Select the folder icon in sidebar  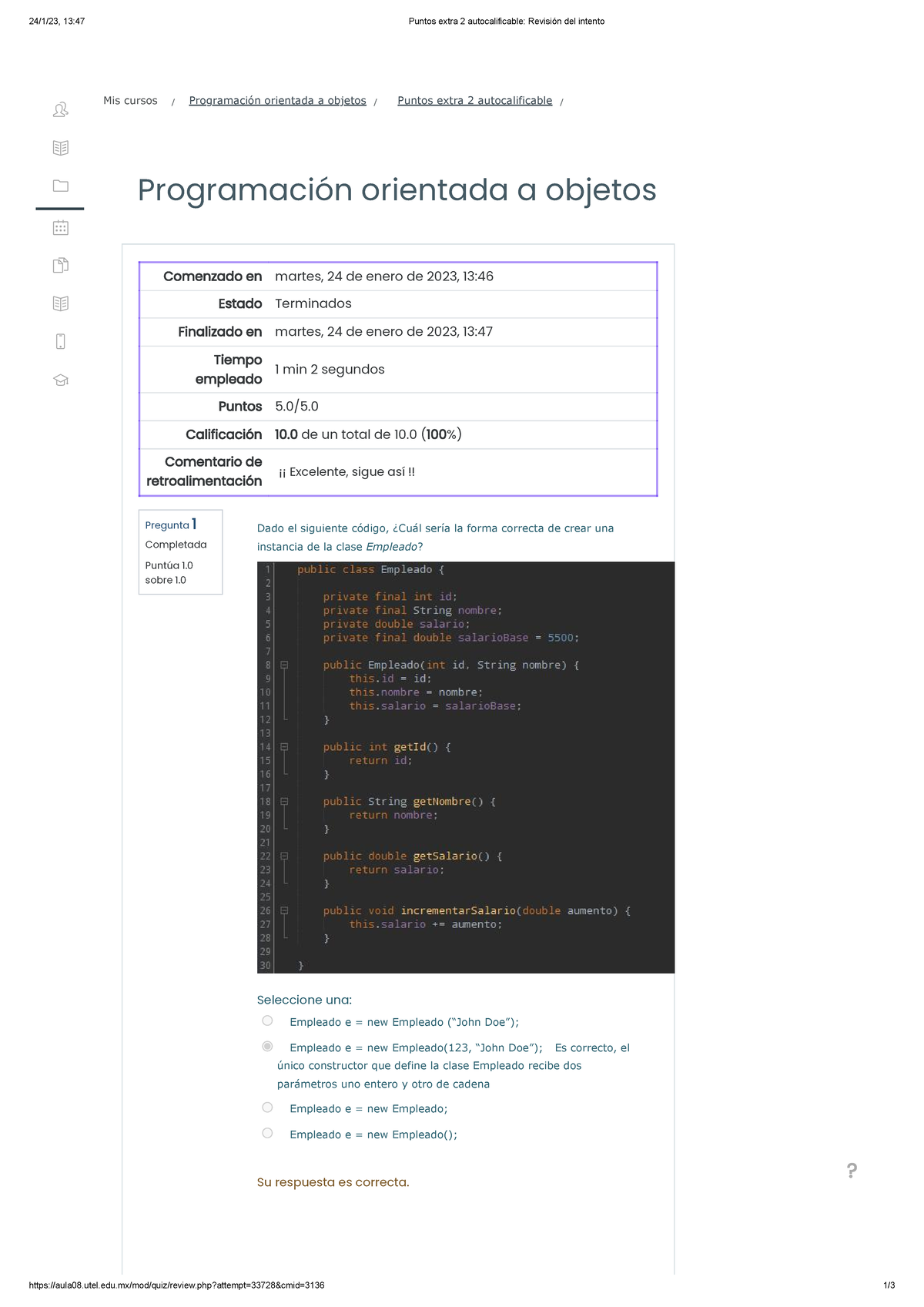click(x=60, y=186)
